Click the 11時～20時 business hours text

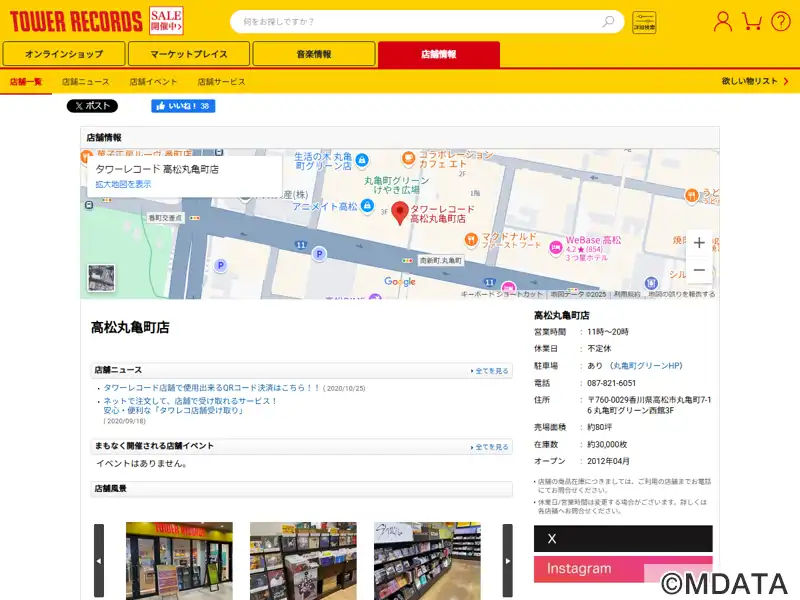click(x=608, y=332)
